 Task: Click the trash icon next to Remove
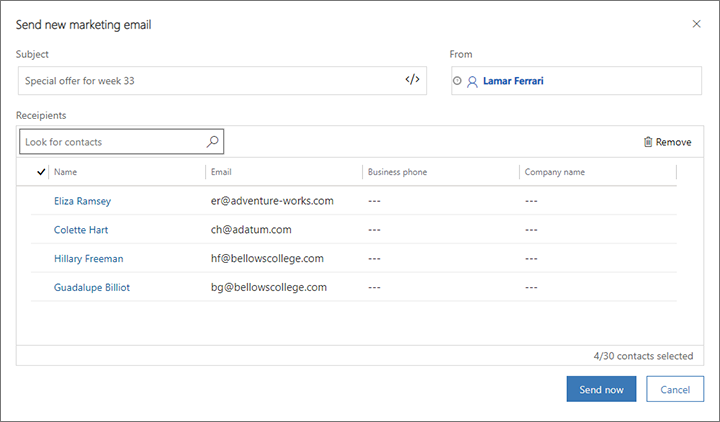click(648, 142)
